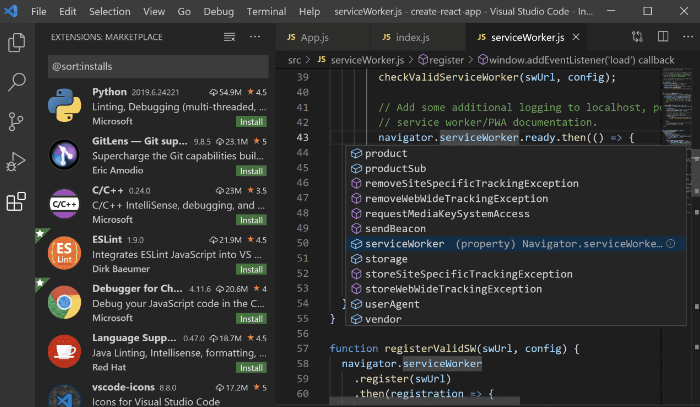Install the C/C++ extension

pos(251,220)
